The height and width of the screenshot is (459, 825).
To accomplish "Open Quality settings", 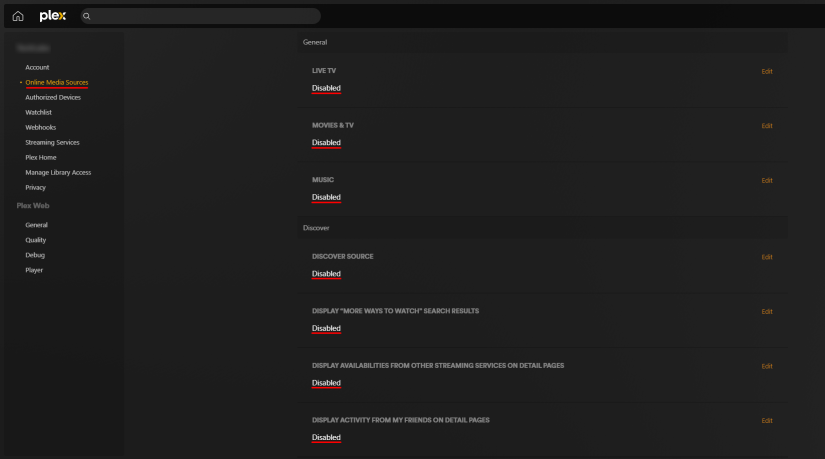I will 35,240.
